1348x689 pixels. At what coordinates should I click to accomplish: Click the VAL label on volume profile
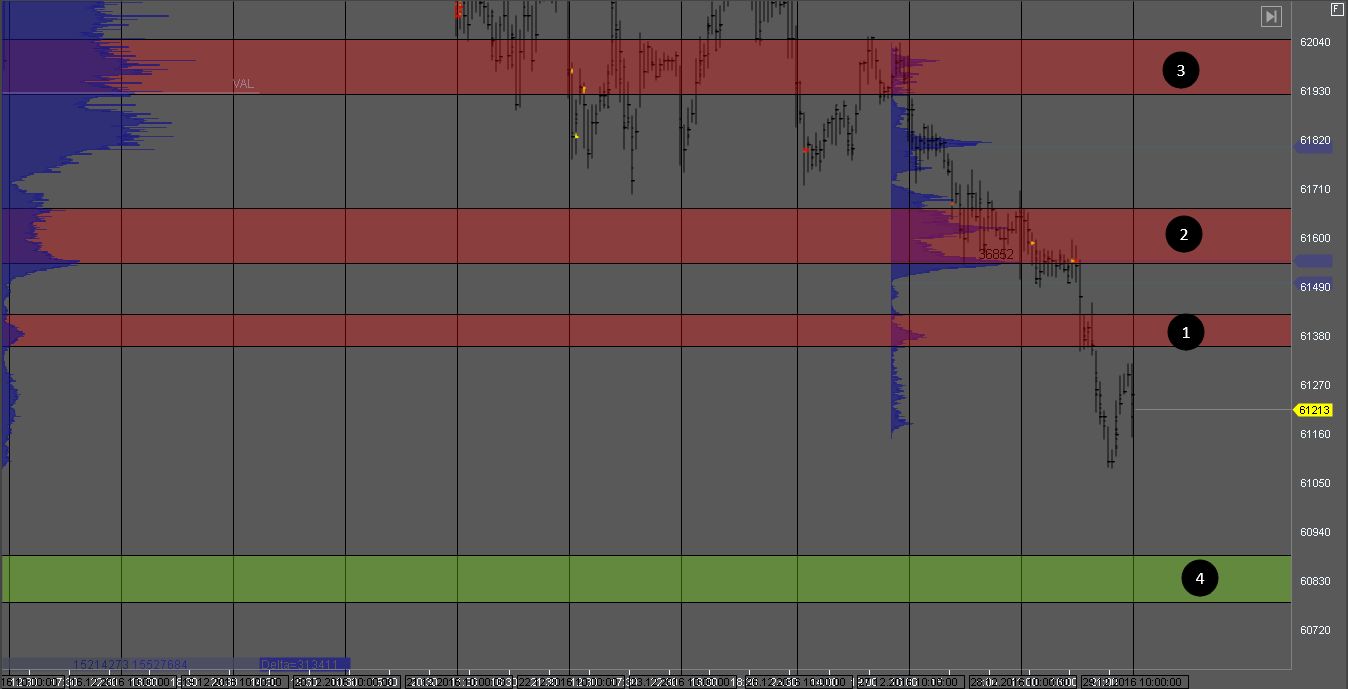coord(243,84)
